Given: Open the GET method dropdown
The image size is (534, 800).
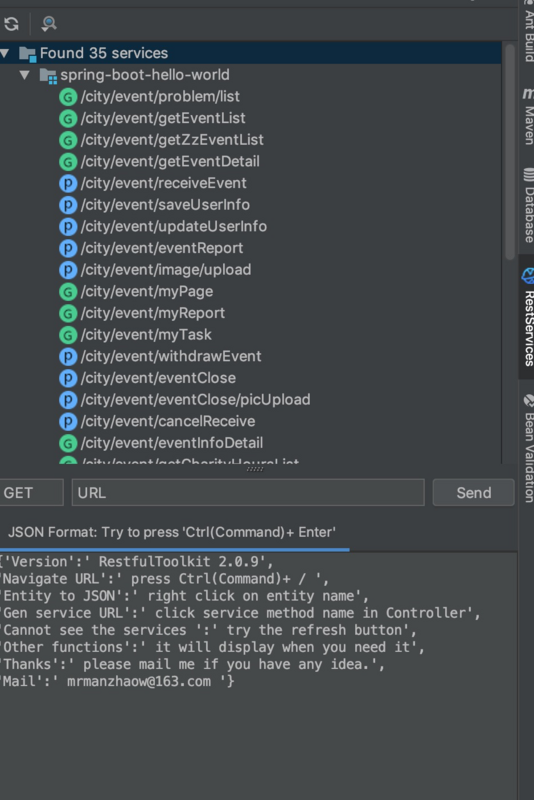Looking at the screenshot, I should 31,493.
